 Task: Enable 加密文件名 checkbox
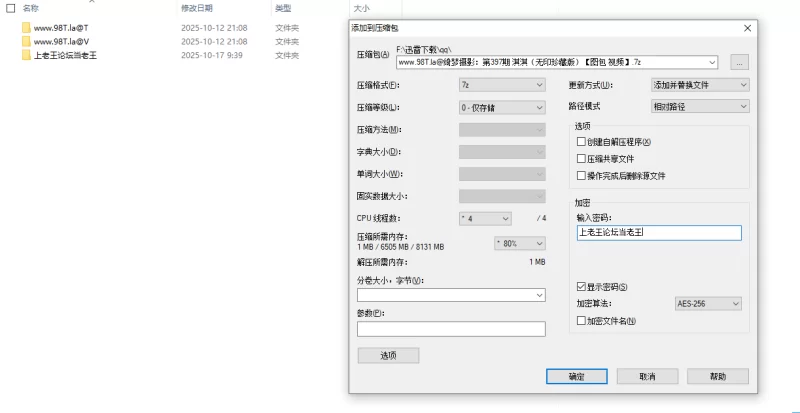582,321
